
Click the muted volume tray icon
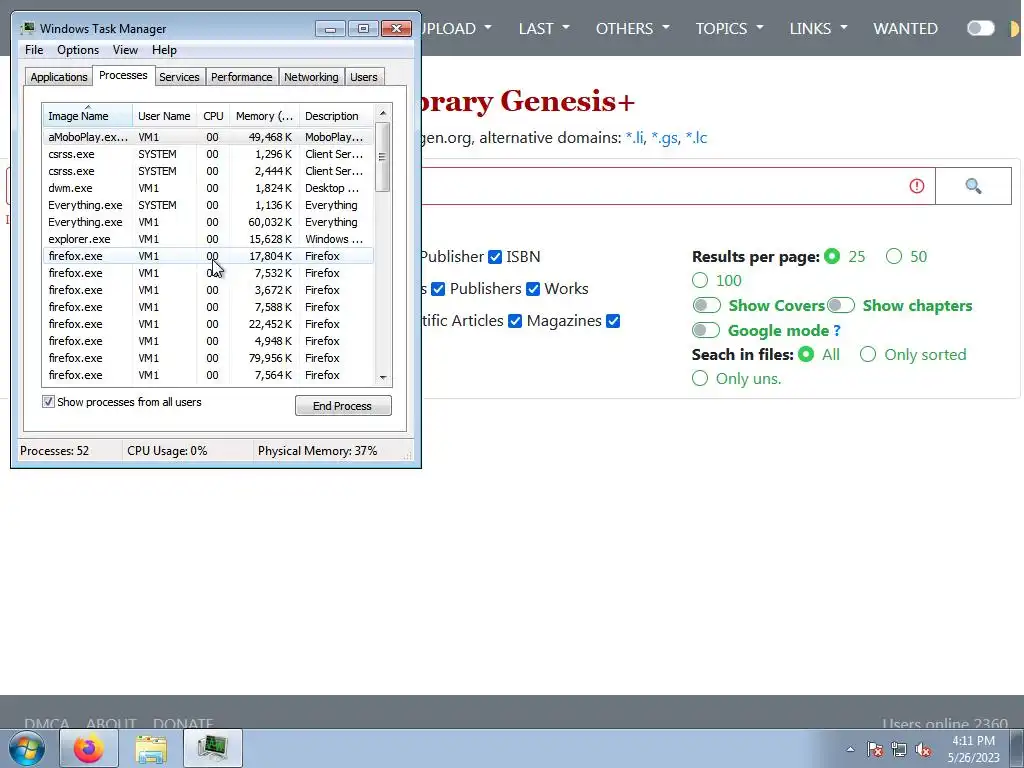pos(923,750)
